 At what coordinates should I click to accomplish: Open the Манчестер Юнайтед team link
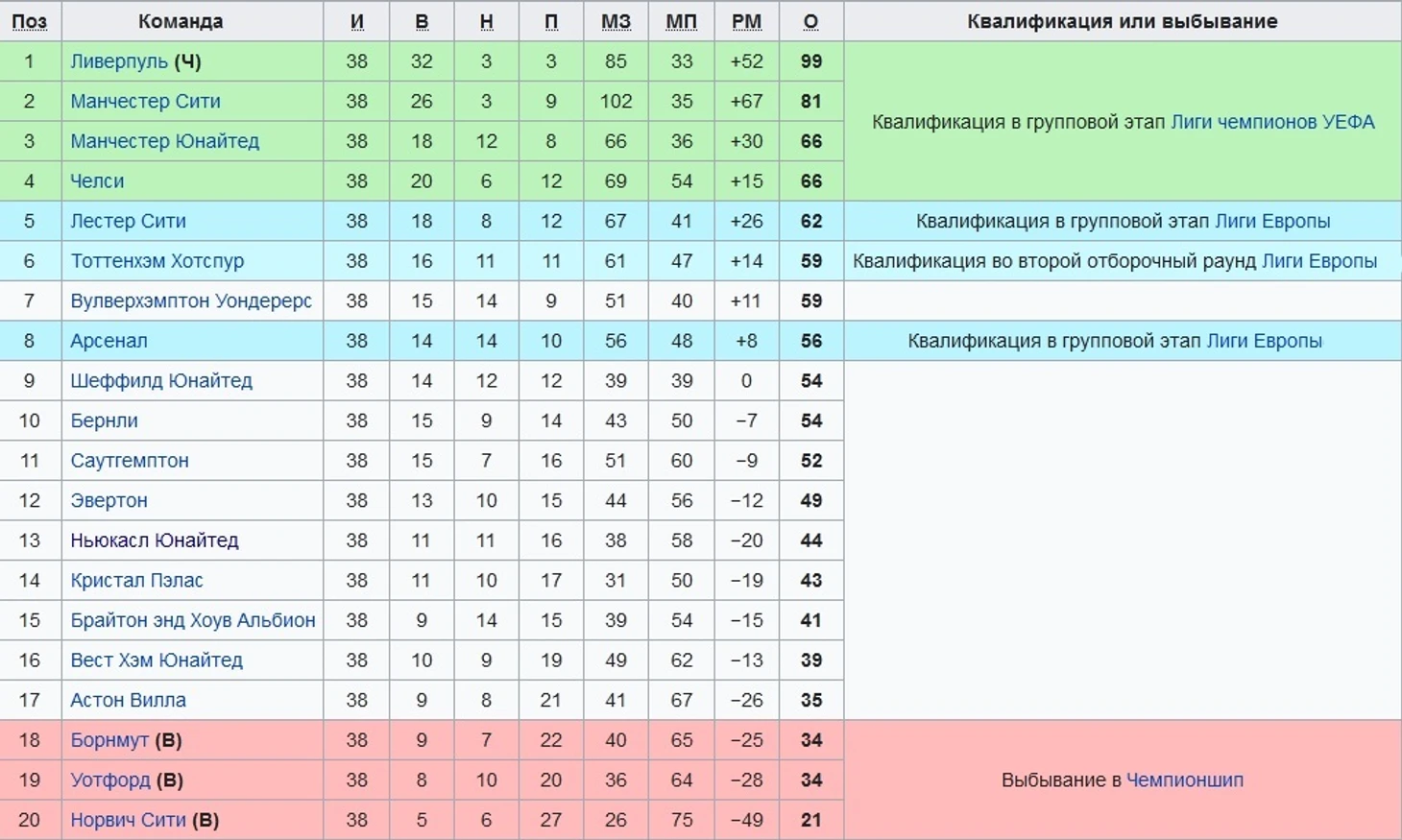pos(164,141)
